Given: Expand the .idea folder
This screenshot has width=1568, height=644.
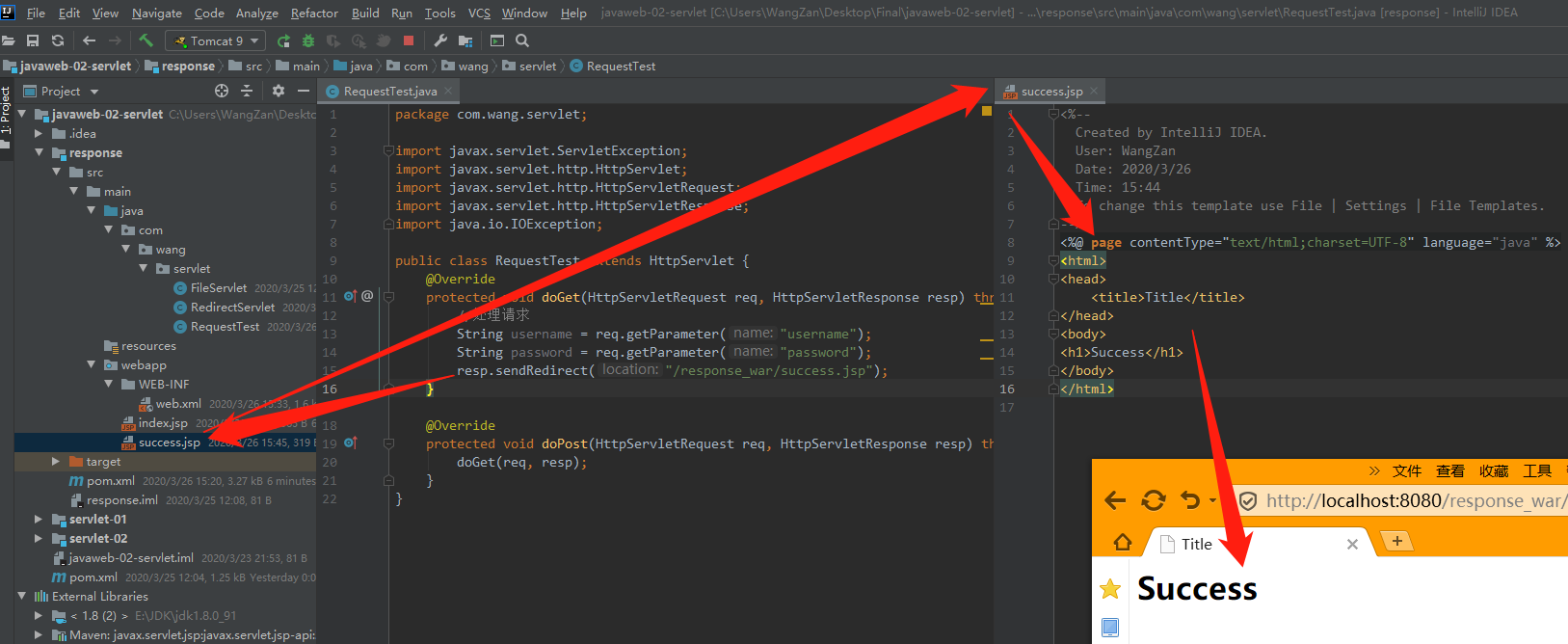Looking at the screenshot, I should [40, 133].
